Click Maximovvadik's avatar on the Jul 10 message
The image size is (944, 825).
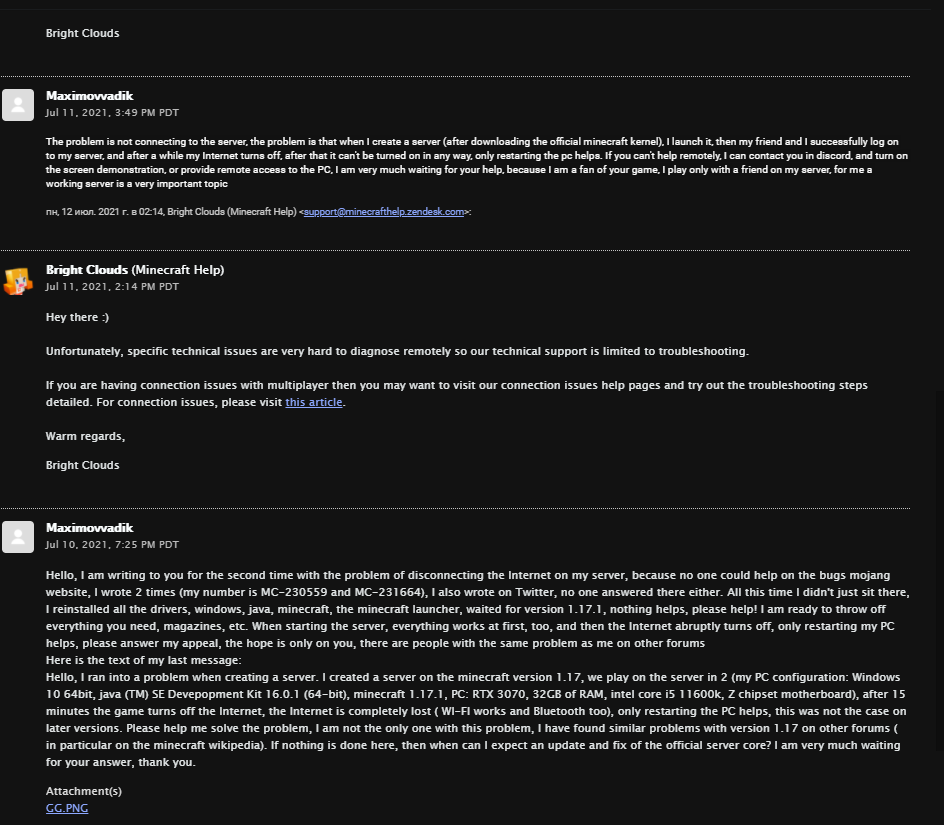18,536
